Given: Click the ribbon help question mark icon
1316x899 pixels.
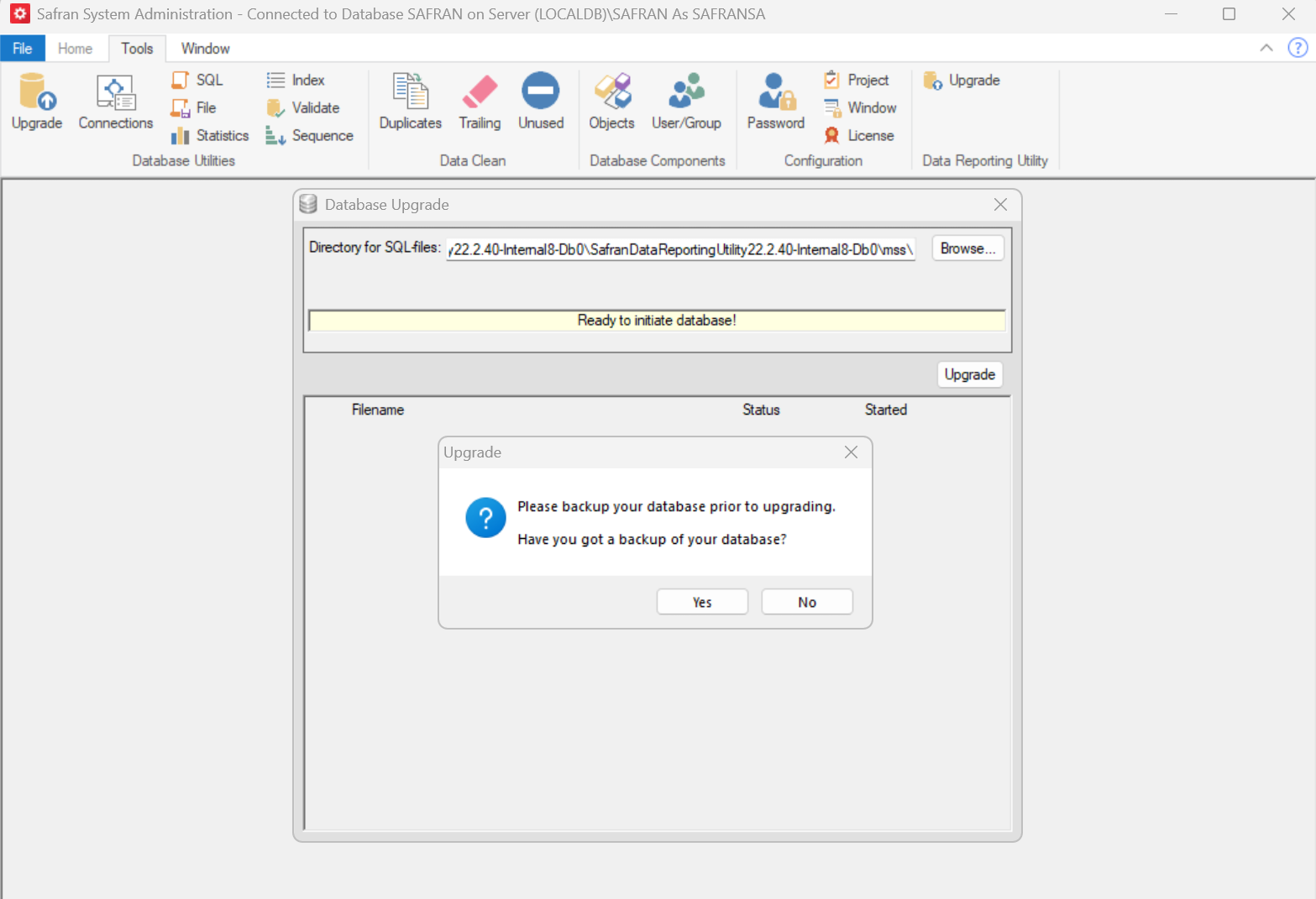Looking at the screenshot, I should tap(1298, 48).
